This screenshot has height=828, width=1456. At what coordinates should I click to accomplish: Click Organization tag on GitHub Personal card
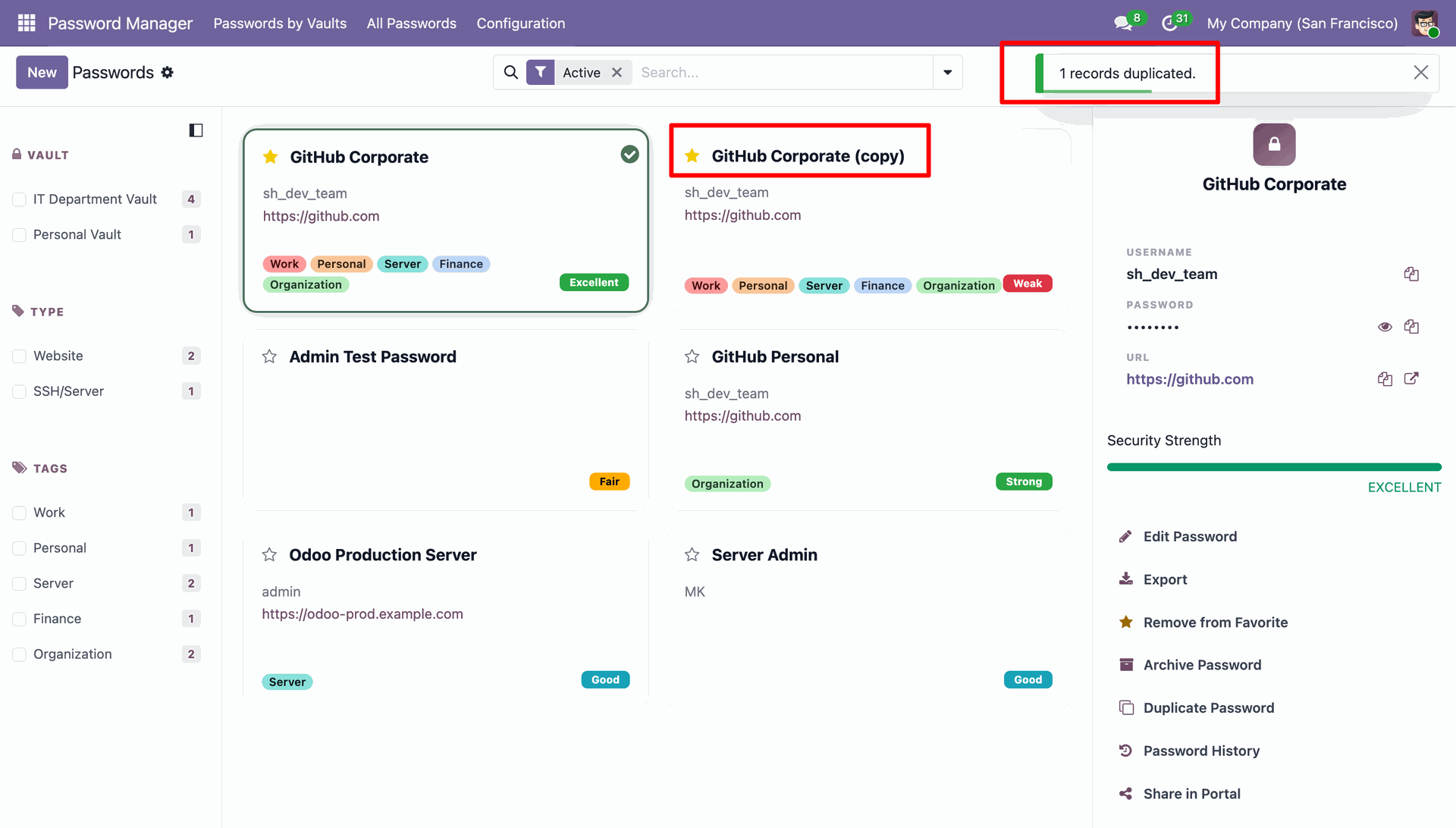pos(727,484)
